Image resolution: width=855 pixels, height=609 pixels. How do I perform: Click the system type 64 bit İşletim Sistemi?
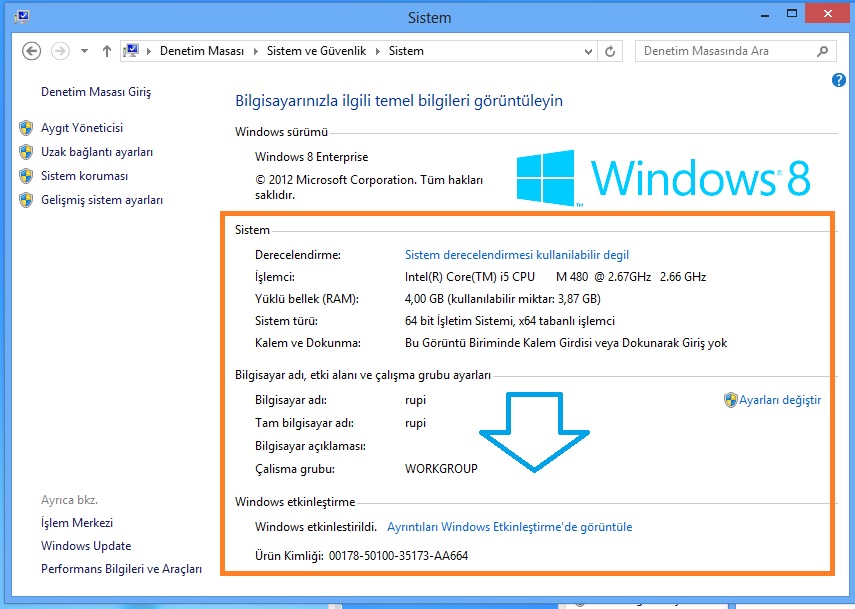coord(510,321)
